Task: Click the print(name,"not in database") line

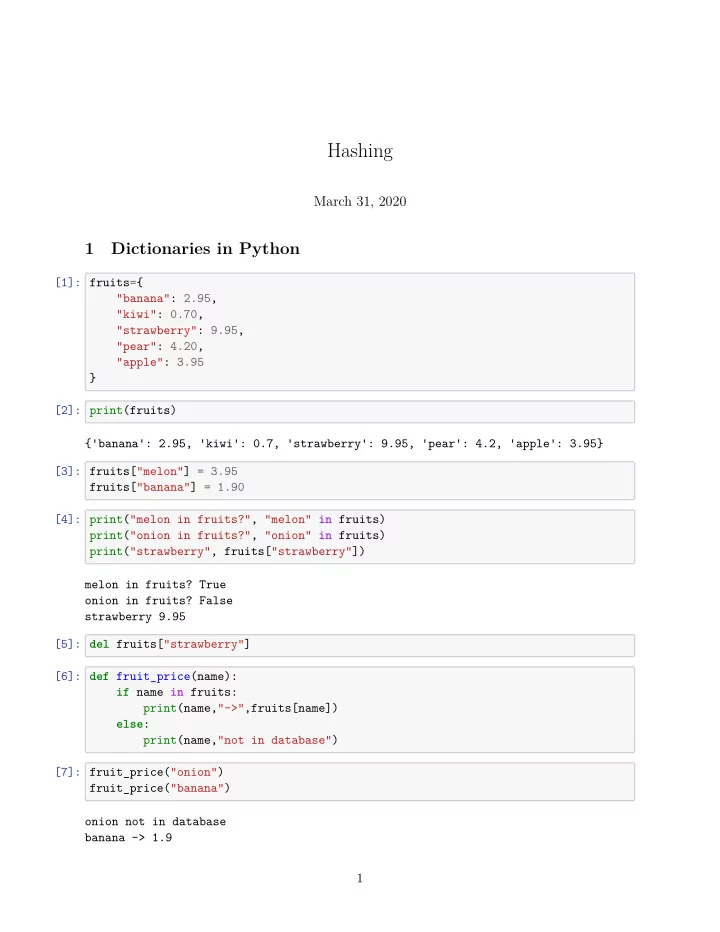Action: [240, 741]
